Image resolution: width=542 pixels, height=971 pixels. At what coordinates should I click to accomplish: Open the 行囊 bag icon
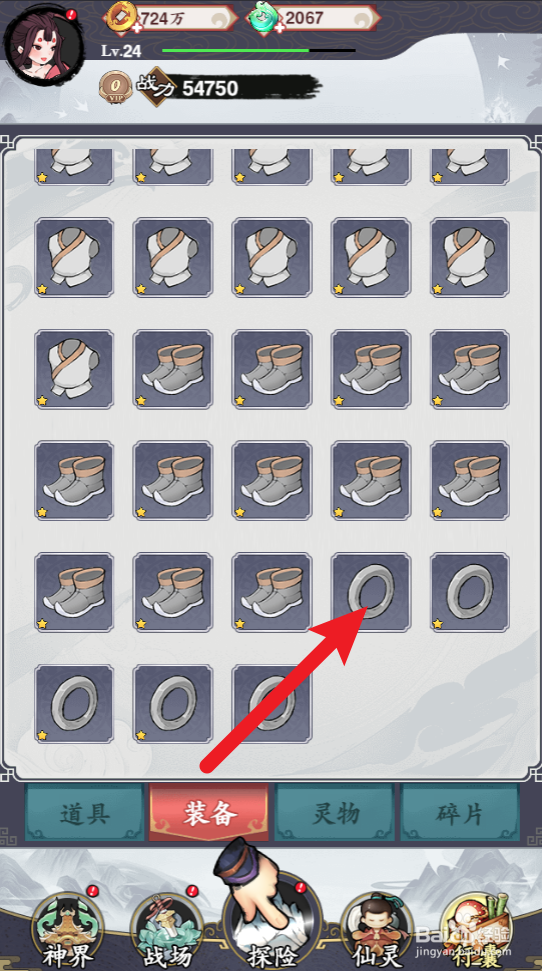476,929
